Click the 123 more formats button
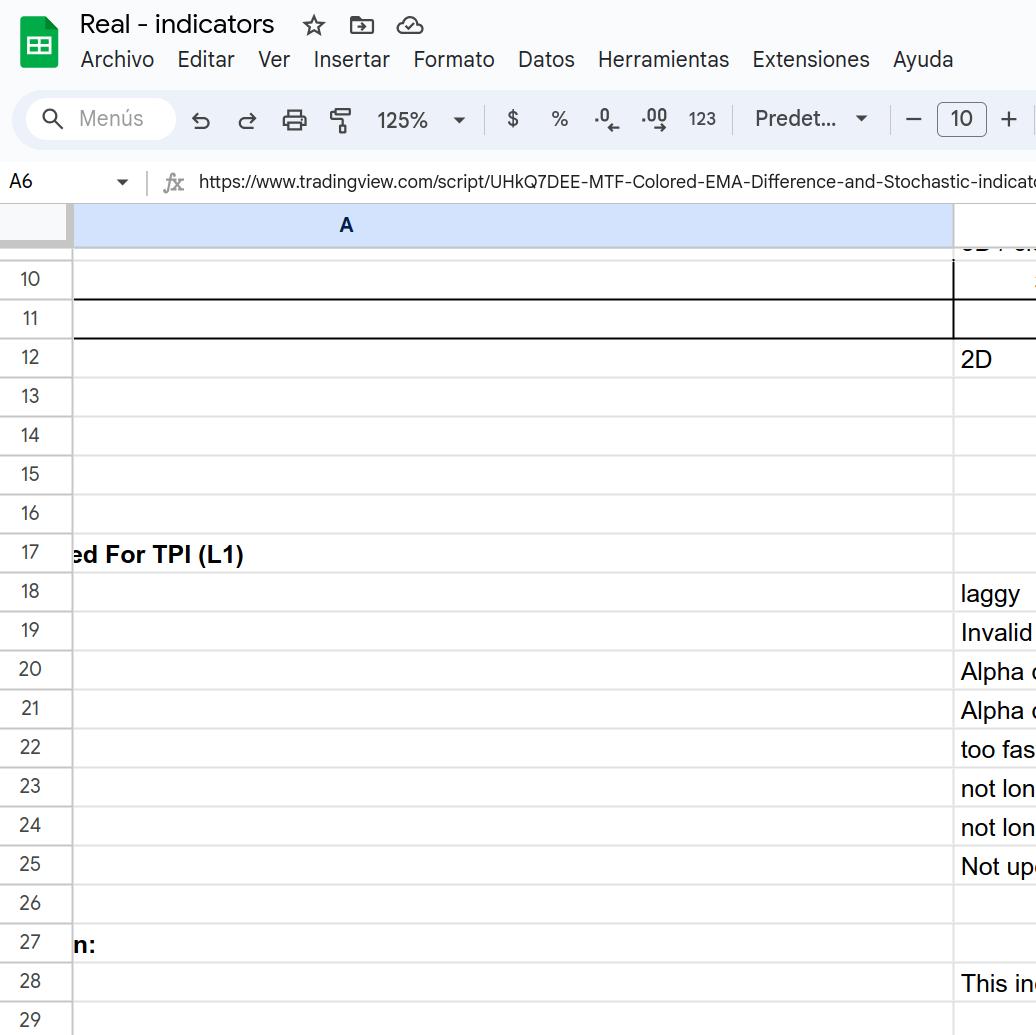Image resolution: width=1036 pixels, height=1035 pixels. pyautogui.click(x=702, y=119)
